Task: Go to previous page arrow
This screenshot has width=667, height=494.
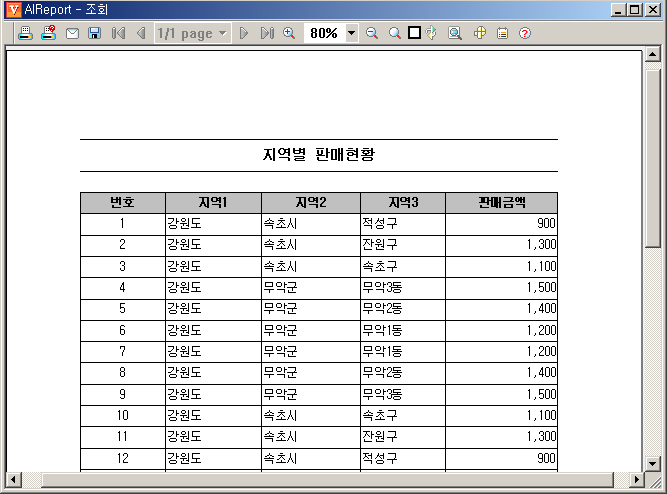Action: (x=141, y=33)
